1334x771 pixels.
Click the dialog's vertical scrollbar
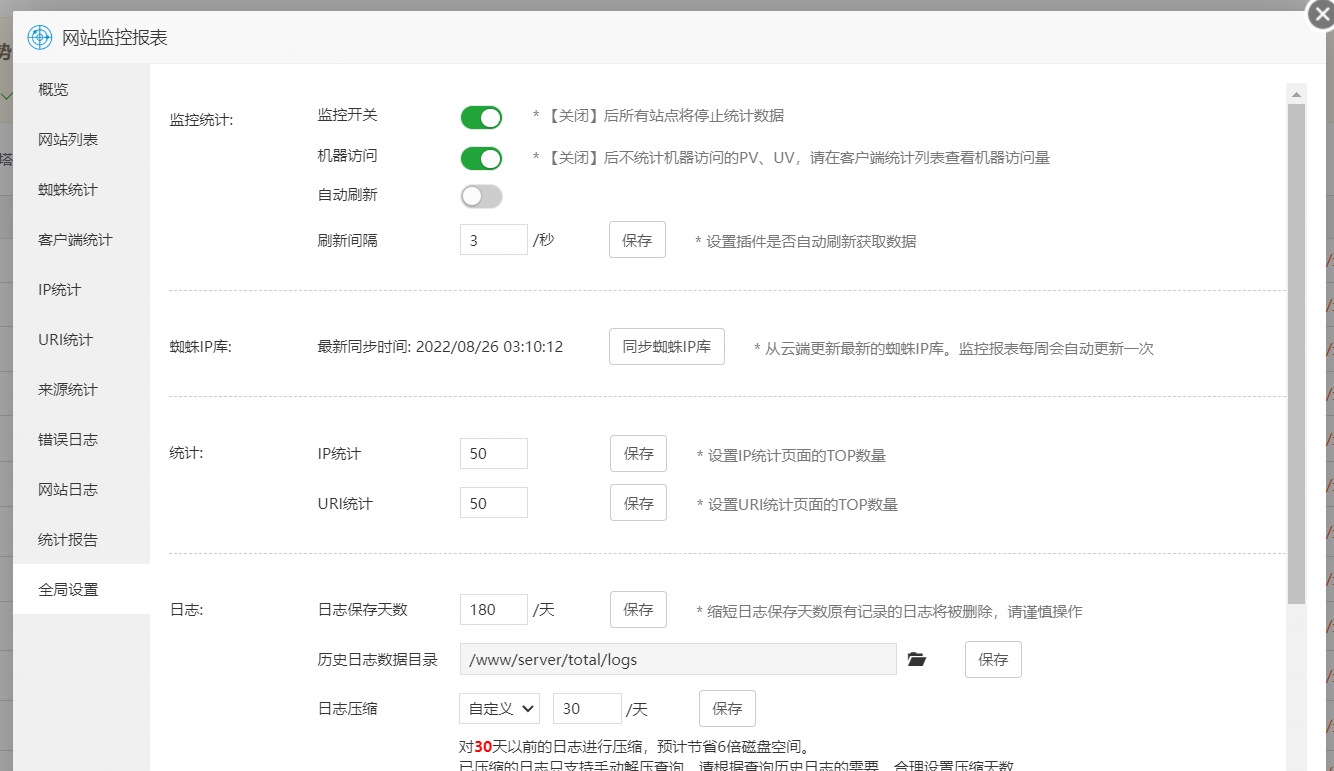[1296, 300]
